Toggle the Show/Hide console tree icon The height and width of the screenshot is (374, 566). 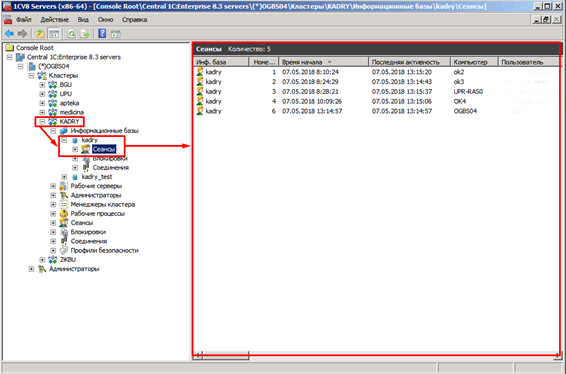(54, 34)
